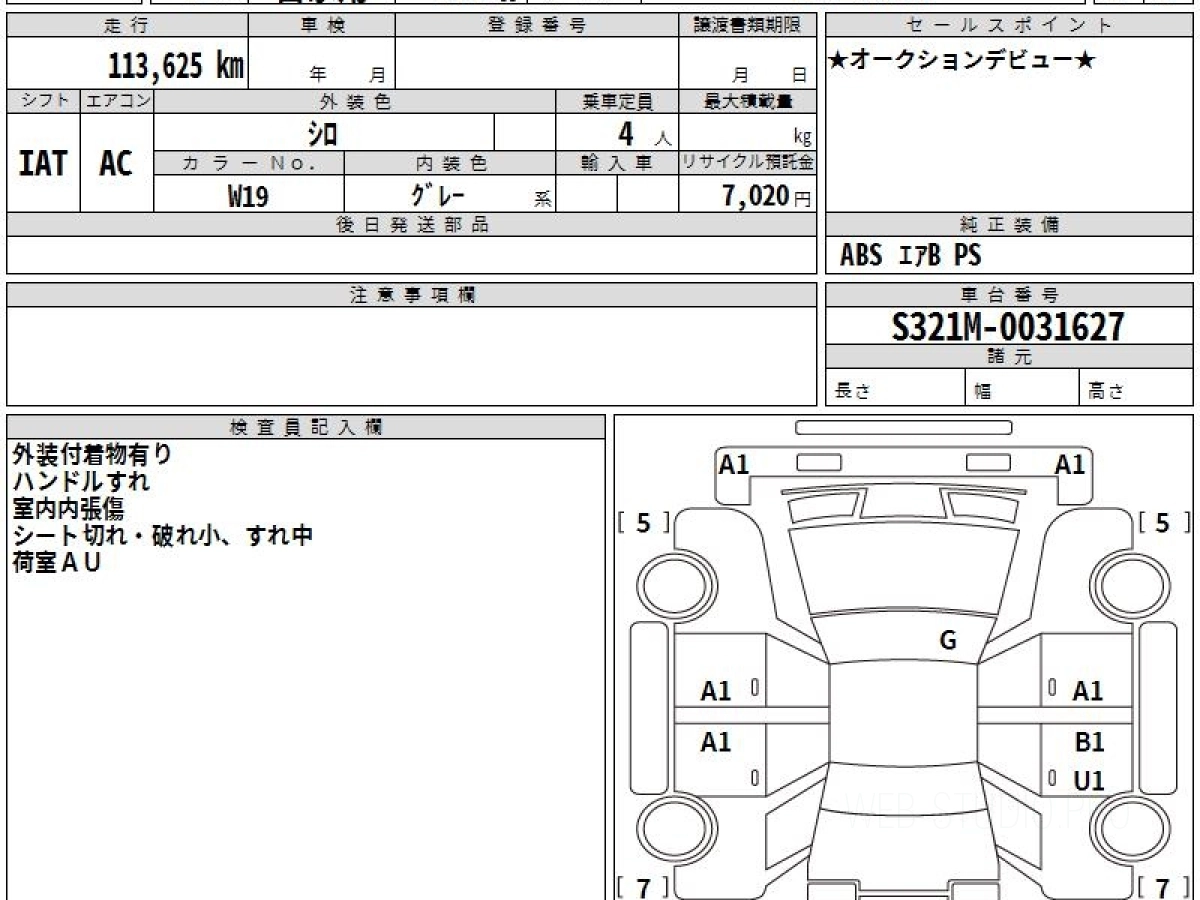Click the 高さ dimension label

(x=1107, y=392)
